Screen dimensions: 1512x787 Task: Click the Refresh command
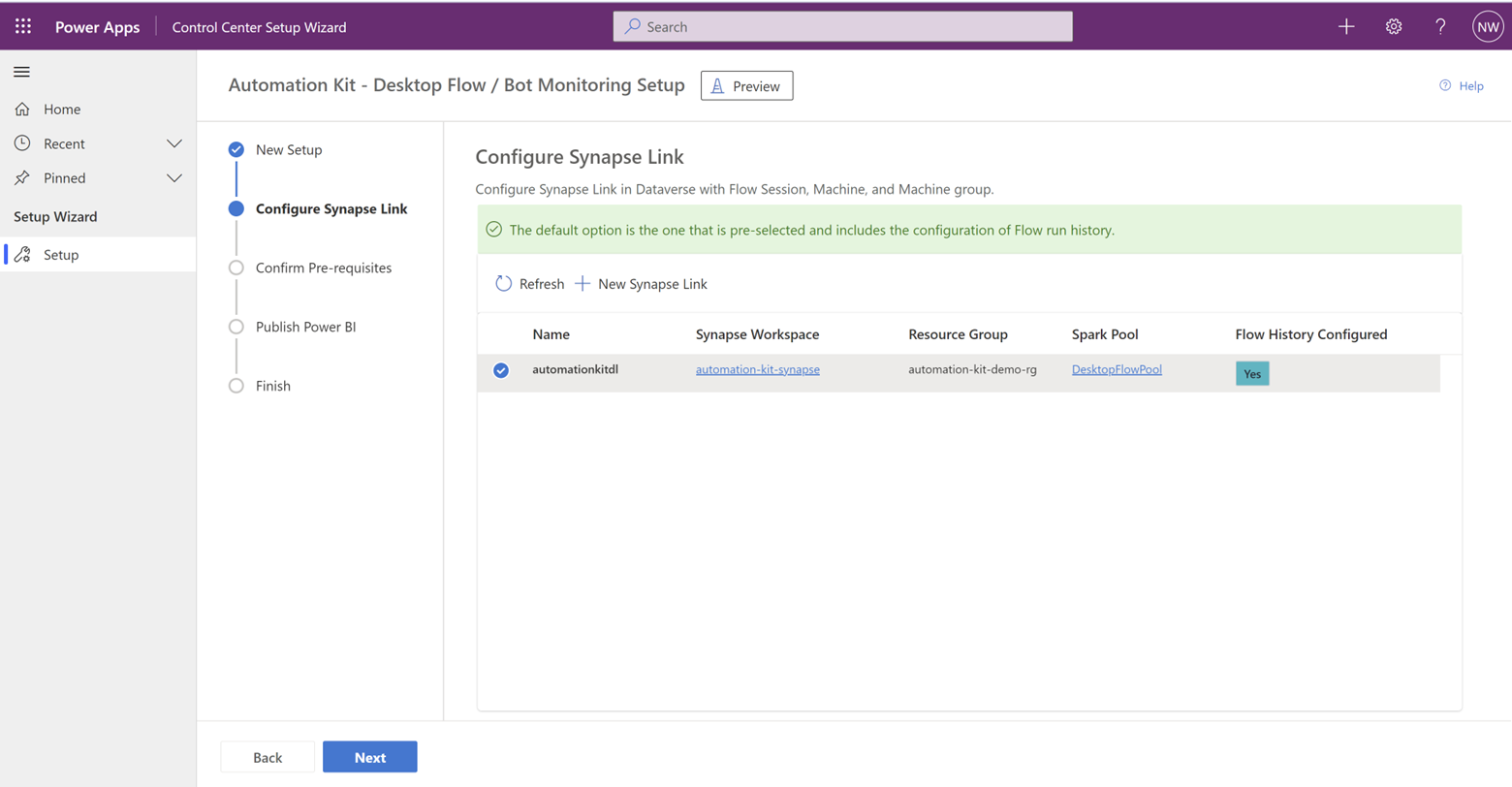pyautogui.click(x=530, y=284)
